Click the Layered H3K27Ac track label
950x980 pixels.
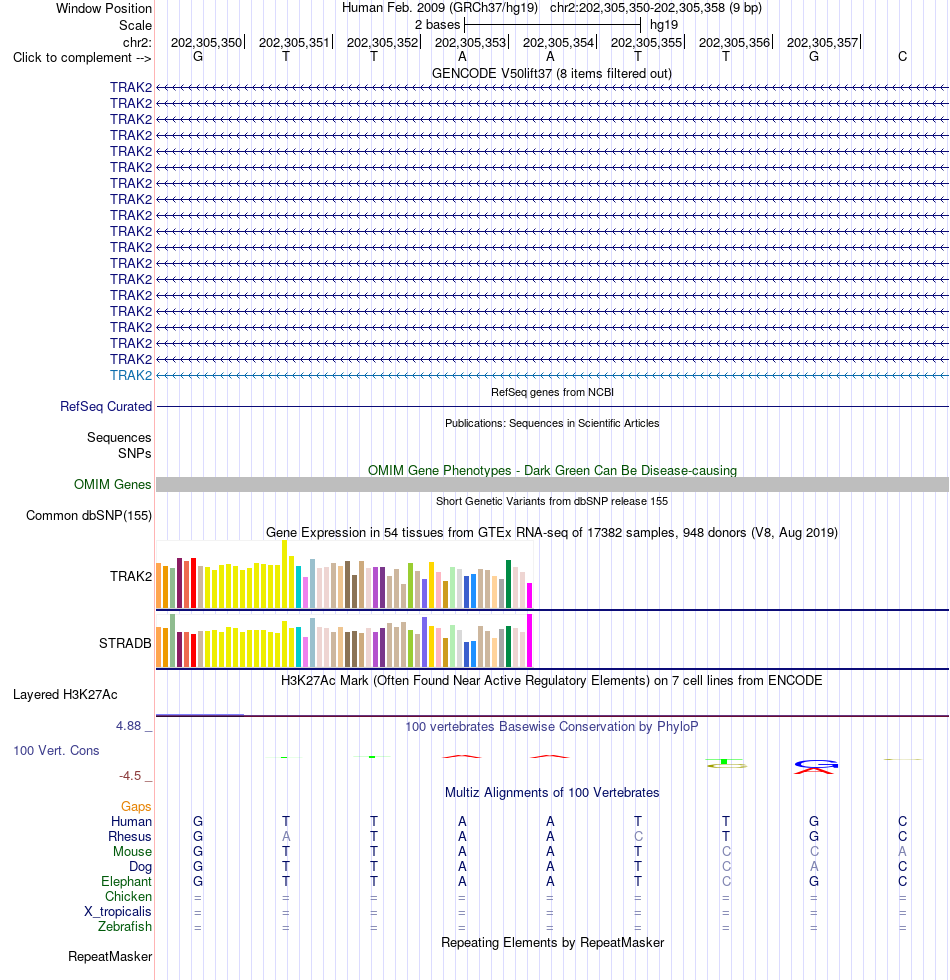(65, 694)
